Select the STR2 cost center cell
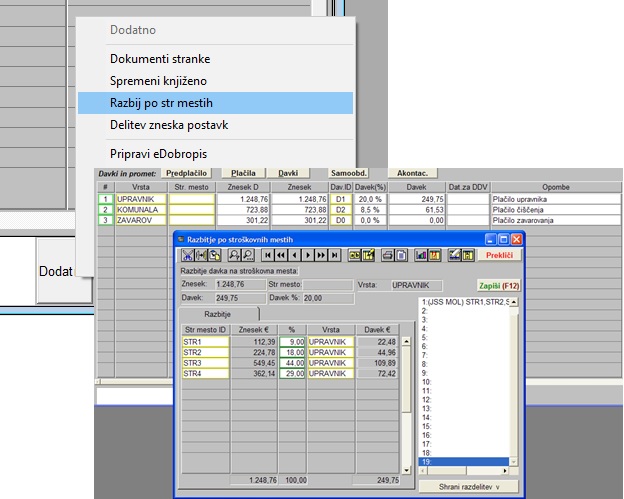Screen dimensions: 624x499 (205, 353)
